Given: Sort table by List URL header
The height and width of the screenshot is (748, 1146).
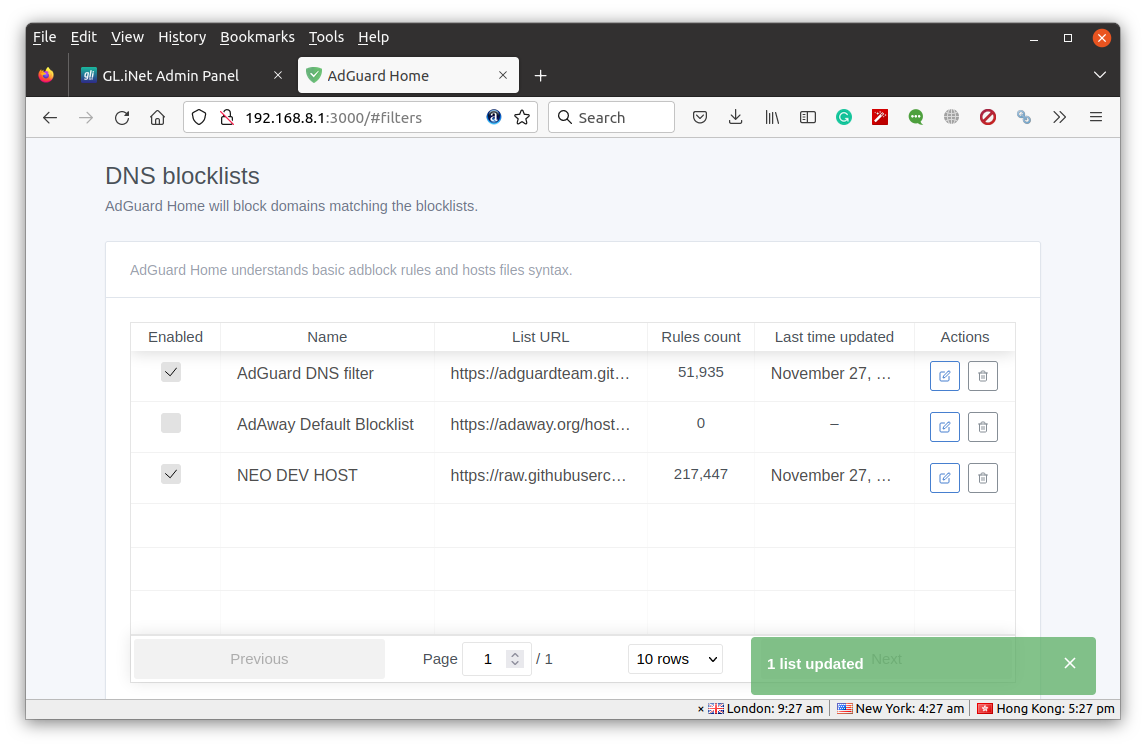Looking at the screenshot, I should coord(541,337).
